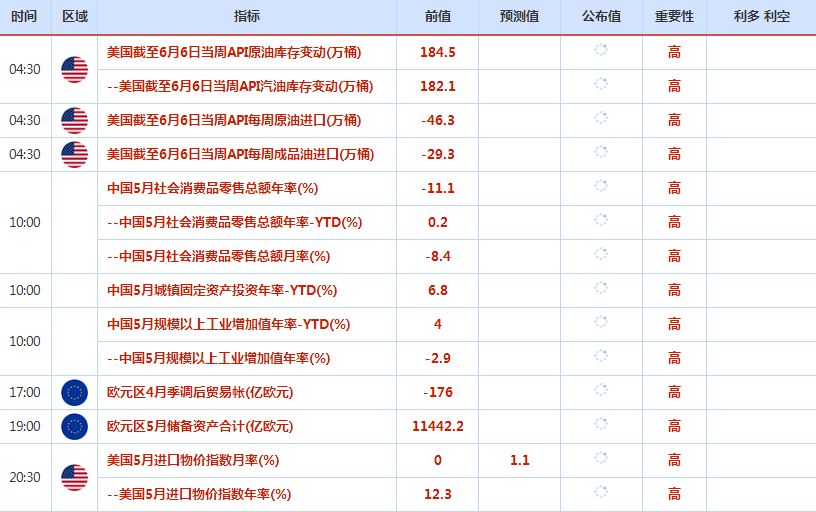Select the previous value -2.9
Viewport: 816px width, 512px height.
tap(438, 359)
